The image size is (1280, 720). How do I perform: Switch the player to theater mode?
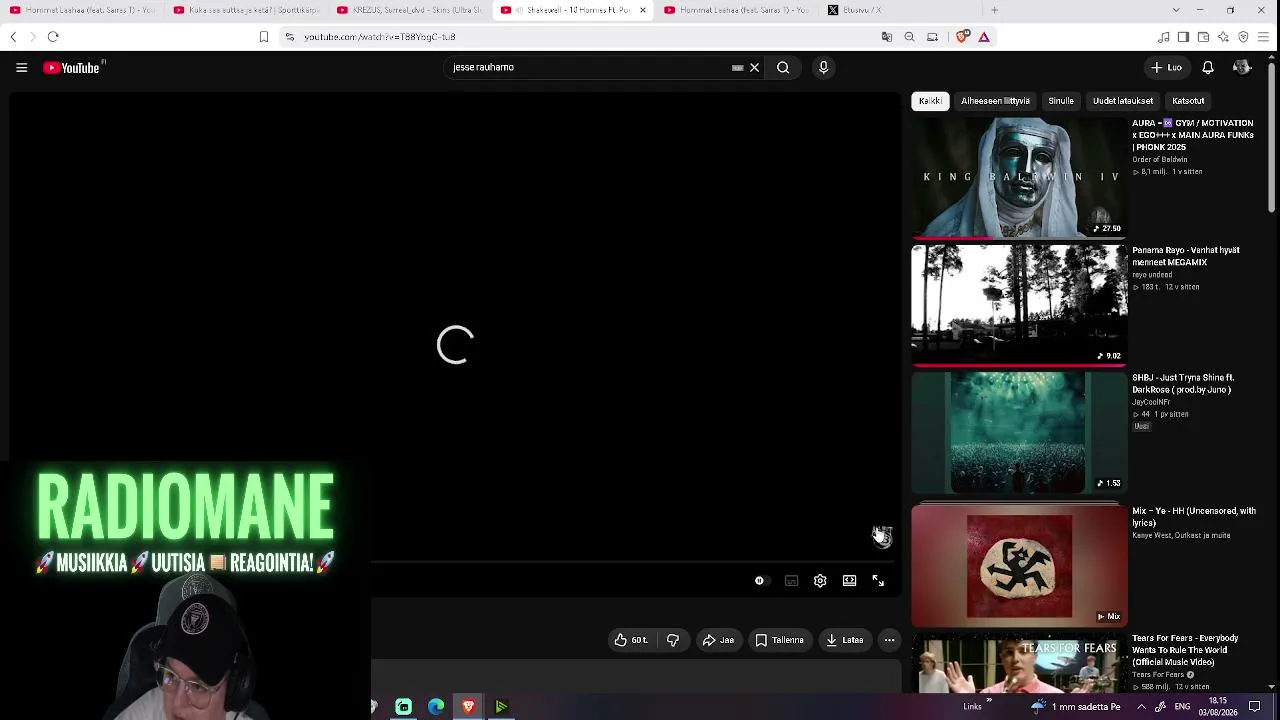tap(849, 581)
